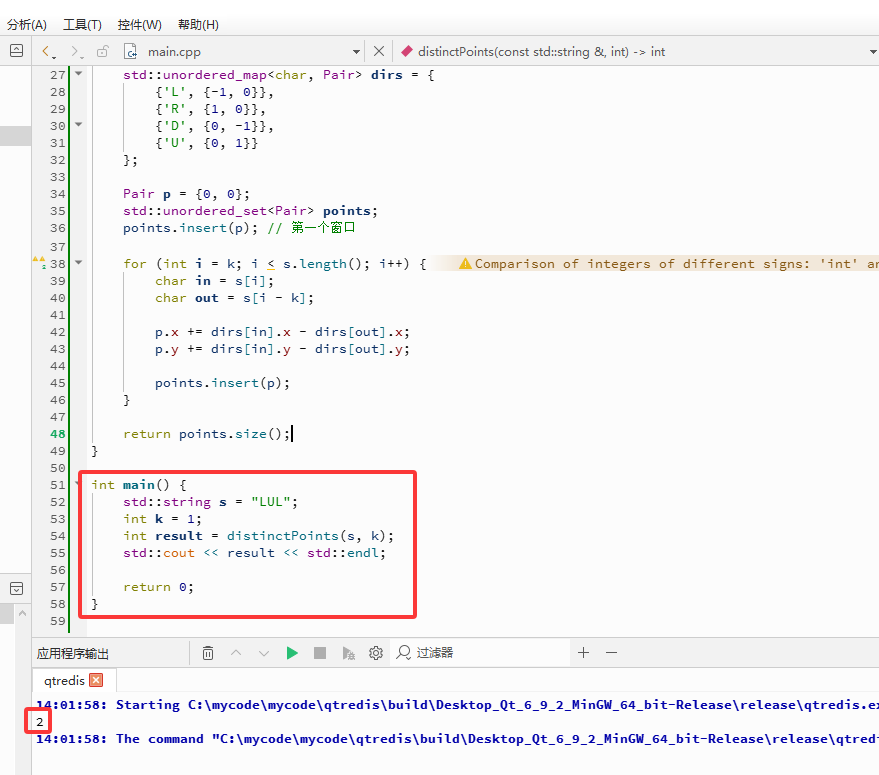
Task: Collapse the code block at line 27
Action: 78,73
